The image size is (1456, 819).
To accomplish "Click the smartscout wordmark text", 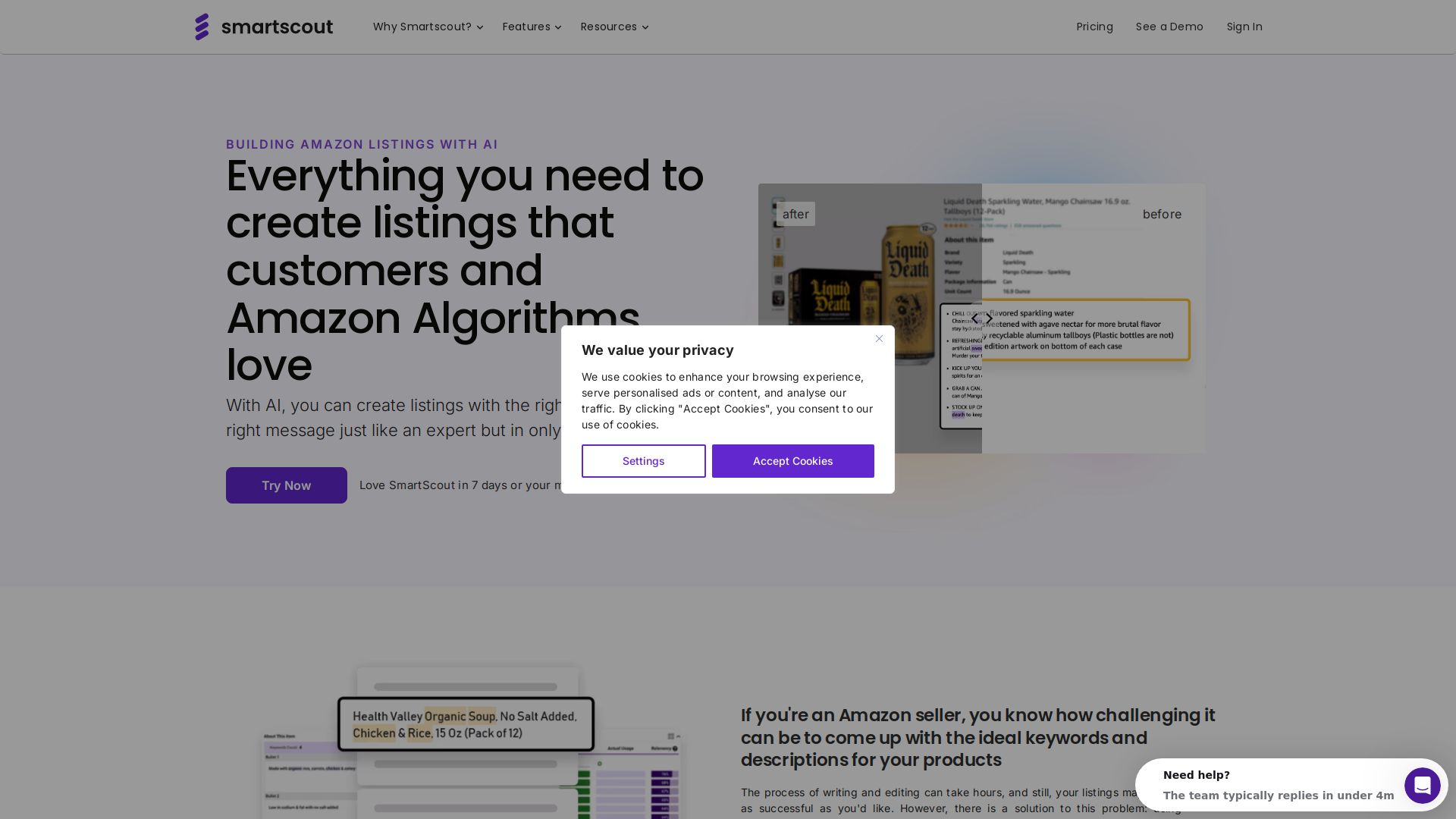I will [277, 27].
